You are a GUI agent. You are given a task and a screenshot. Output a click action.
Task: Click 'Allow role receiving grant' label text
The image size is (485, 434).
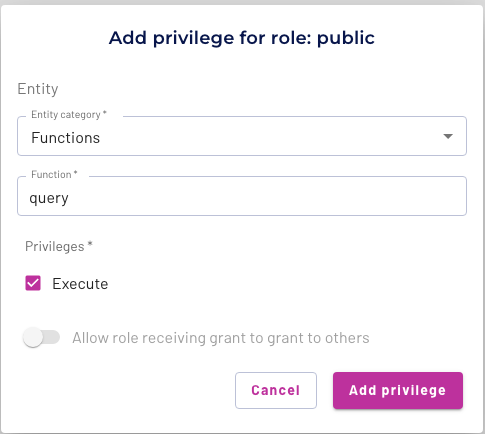(x=221, y=338)
